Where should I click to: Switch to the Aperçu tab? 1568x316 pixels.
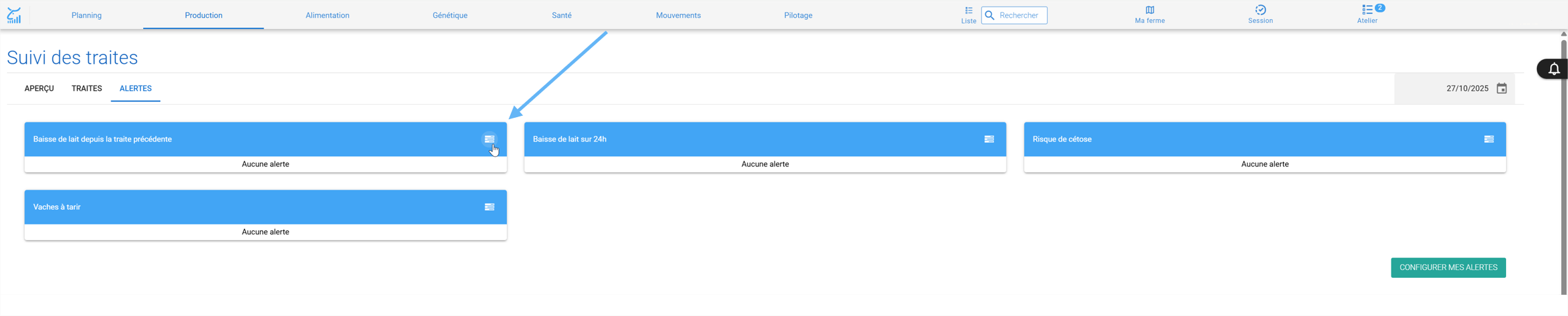(x=39, y=88)
